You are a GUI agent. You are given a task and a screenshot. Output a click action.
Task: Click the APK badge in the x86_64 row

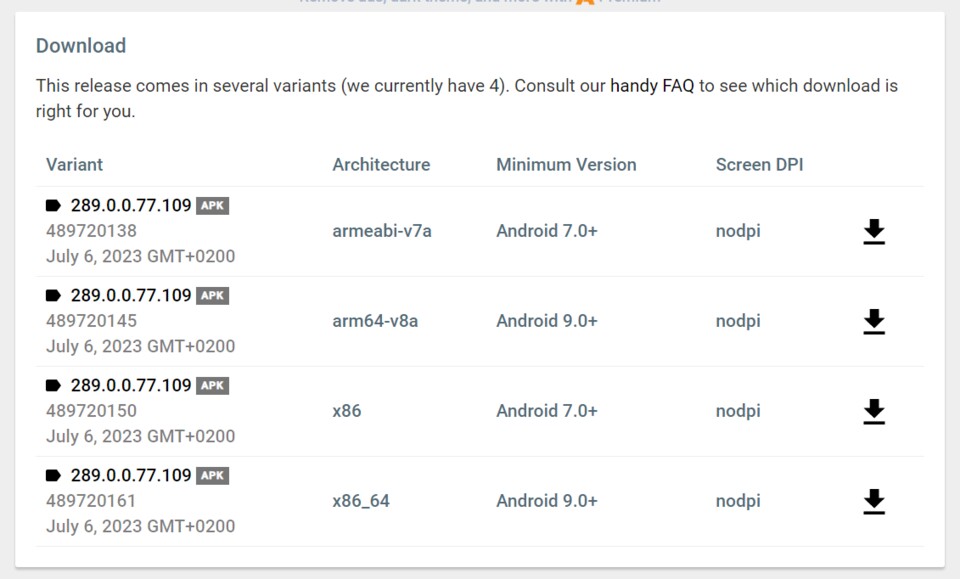coord(213,476)
